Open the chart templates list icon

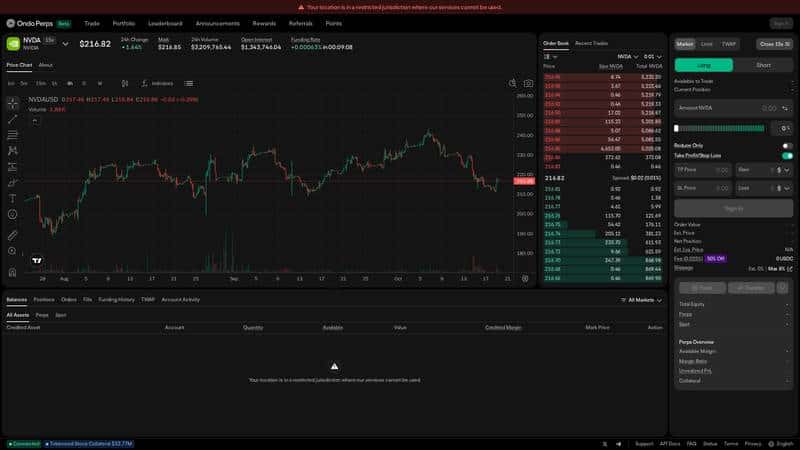189,83
